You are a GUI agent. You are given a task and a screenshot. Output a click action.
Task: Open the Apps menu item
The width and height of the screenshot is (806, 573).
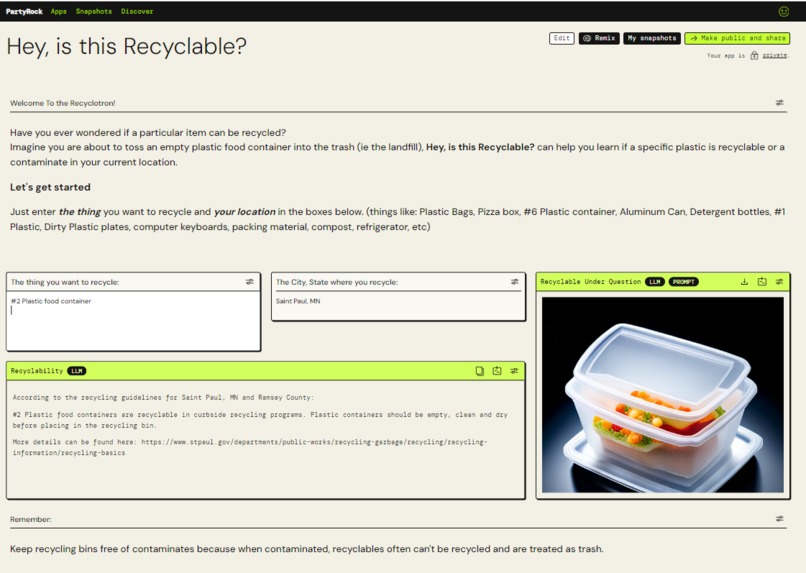click(x=59, y=11)
